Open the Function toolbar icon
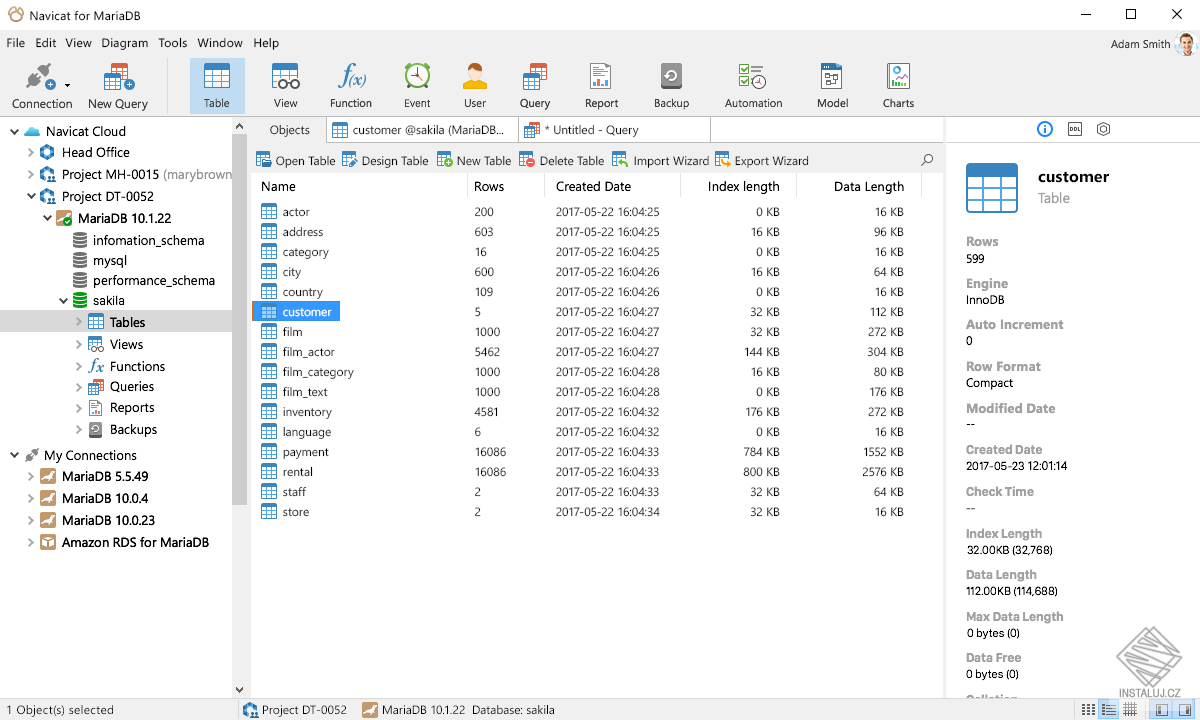1200x720 pixels. pyautogui.click(x=351, y=78)
